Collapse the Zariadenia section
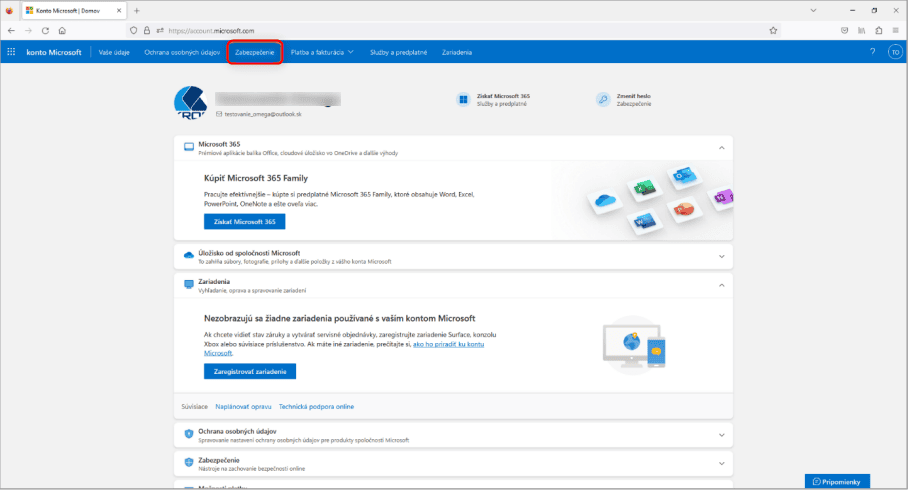 (721, 285)
